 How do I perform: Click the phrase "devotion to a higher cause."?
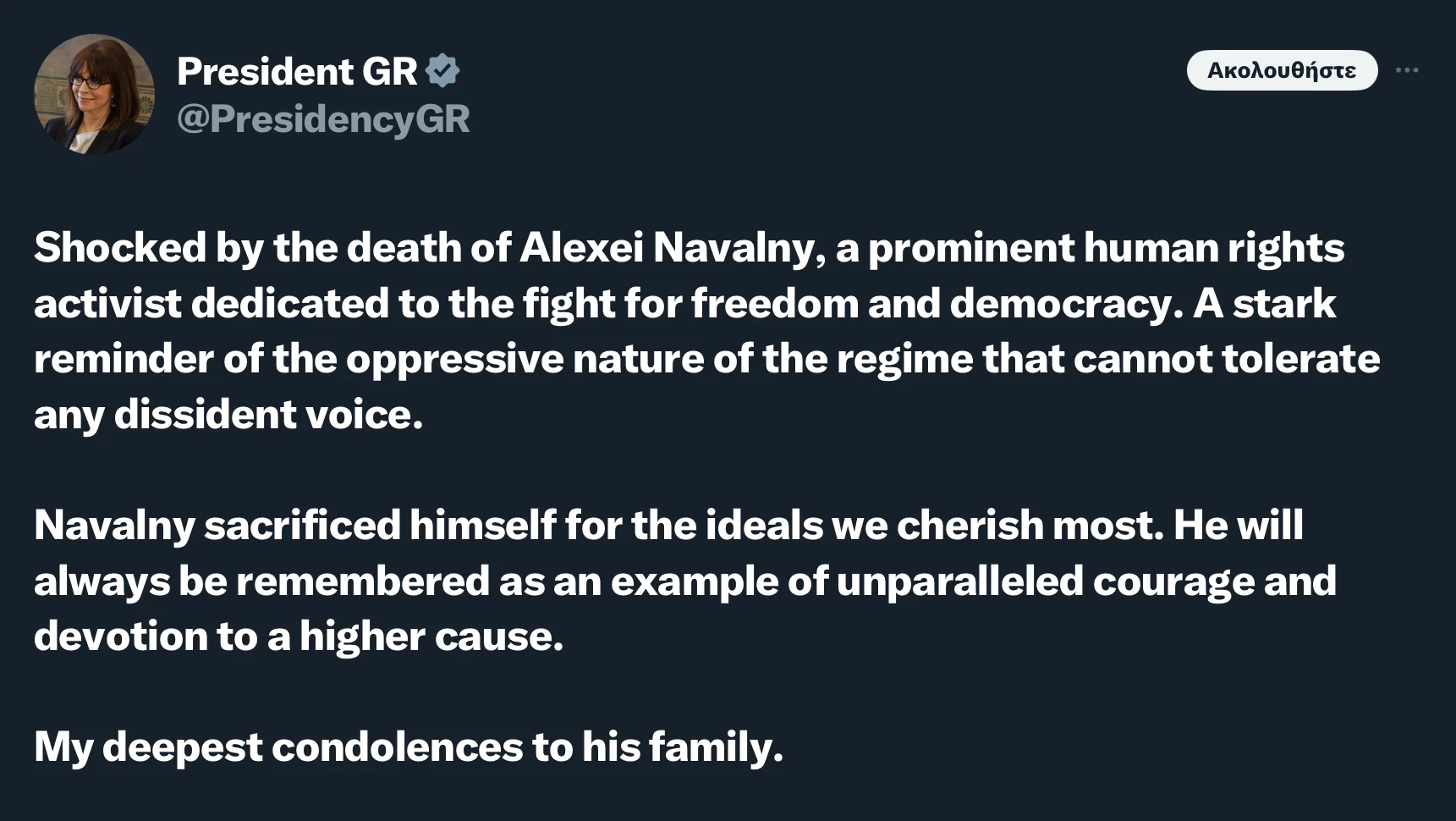point(299,636)
